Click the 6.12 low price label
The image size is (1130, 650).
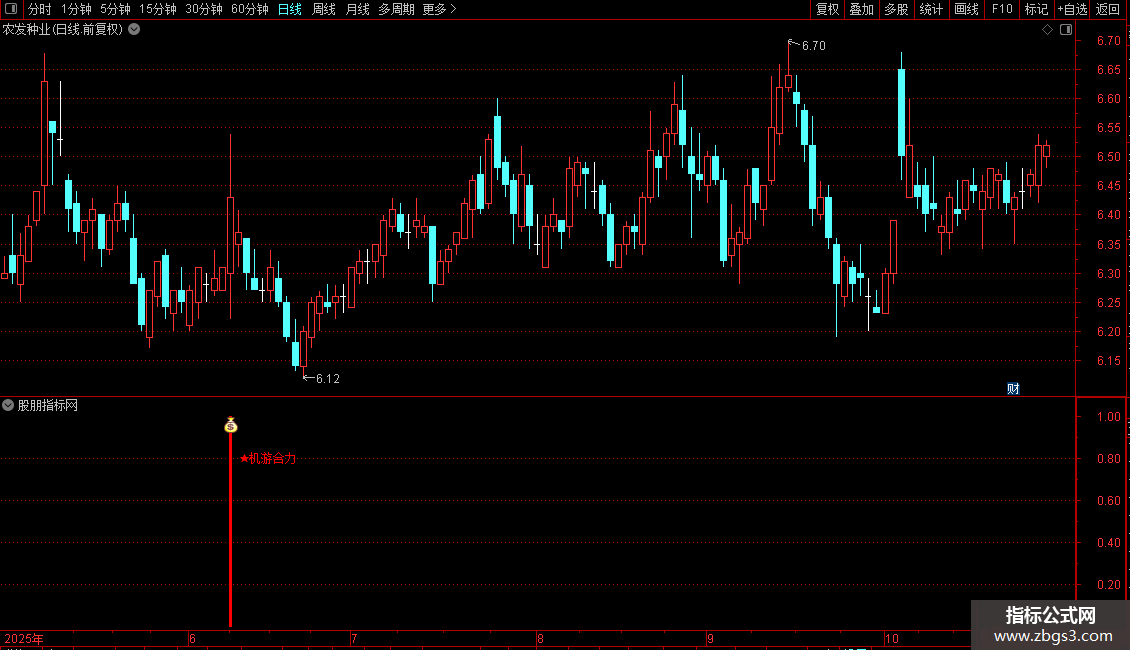tap(328, 378)
